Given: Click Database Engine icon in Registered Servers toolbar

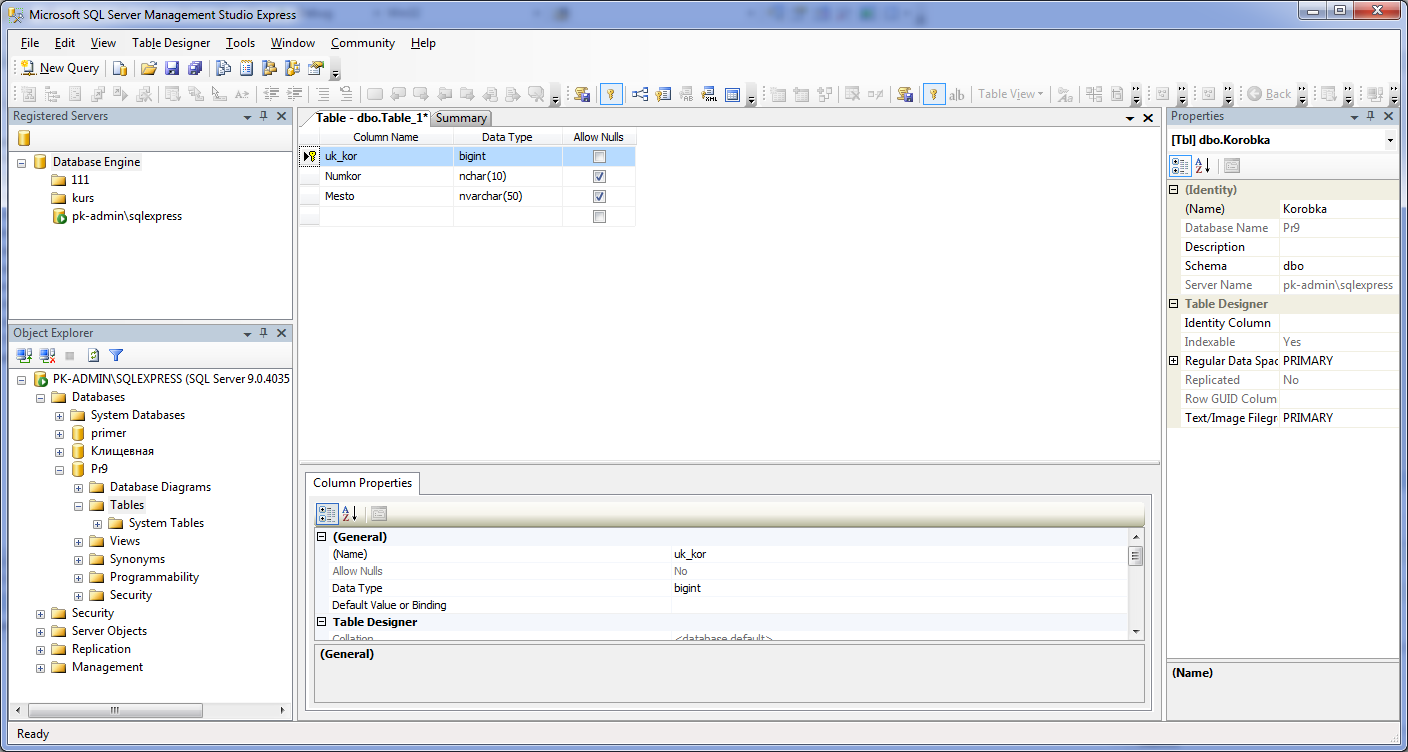Looking at the screenshot, I should click(x=24, y=138).
